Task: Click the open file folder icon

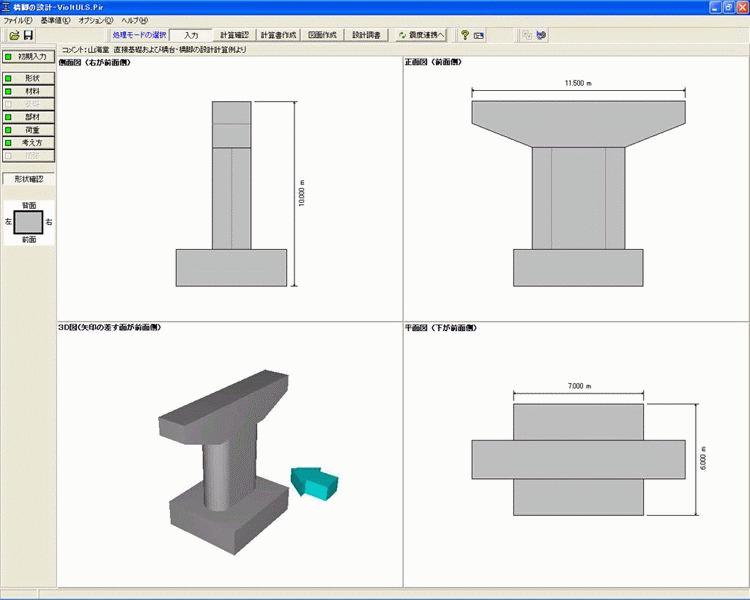Action: click(14, 35)
